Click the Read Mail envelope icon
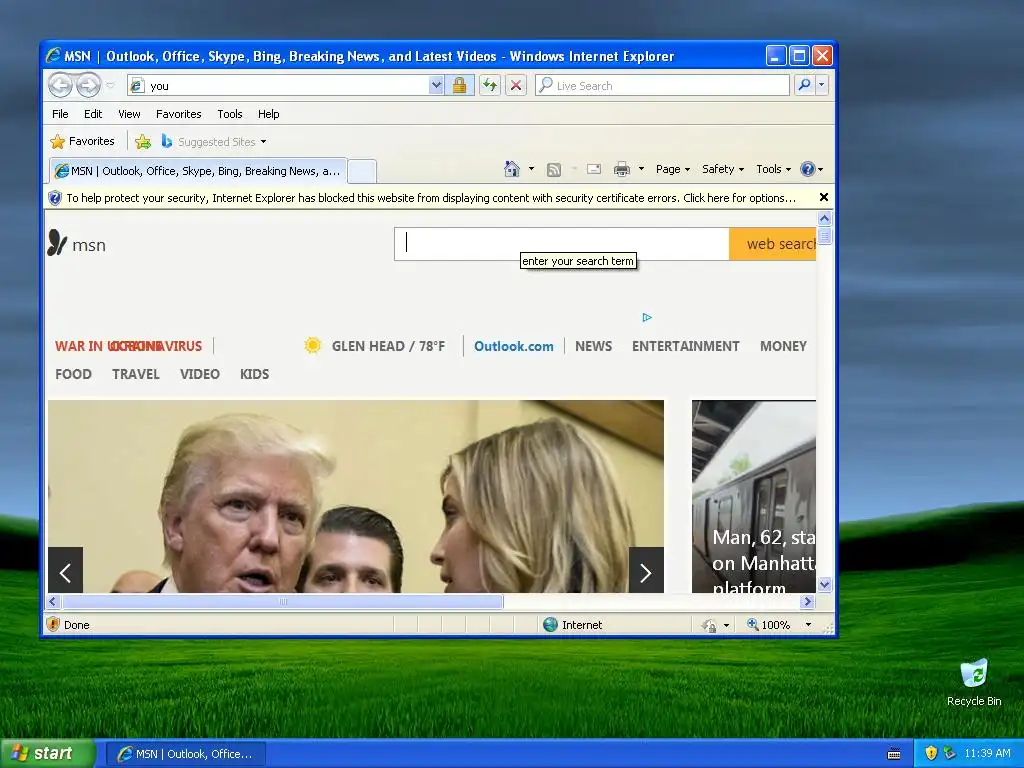Screen dimensions: 1024x768 click(x=594, y=169)
